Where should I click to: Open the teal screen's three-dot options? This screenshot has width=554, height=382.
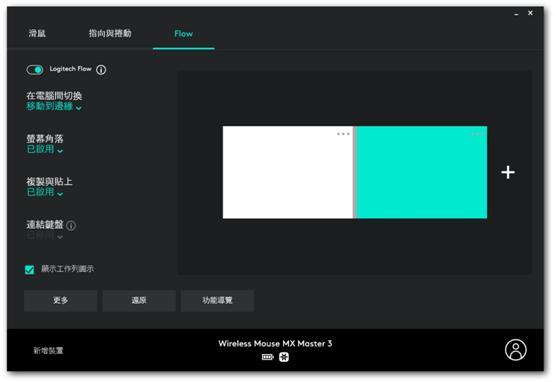coord(477,134)
